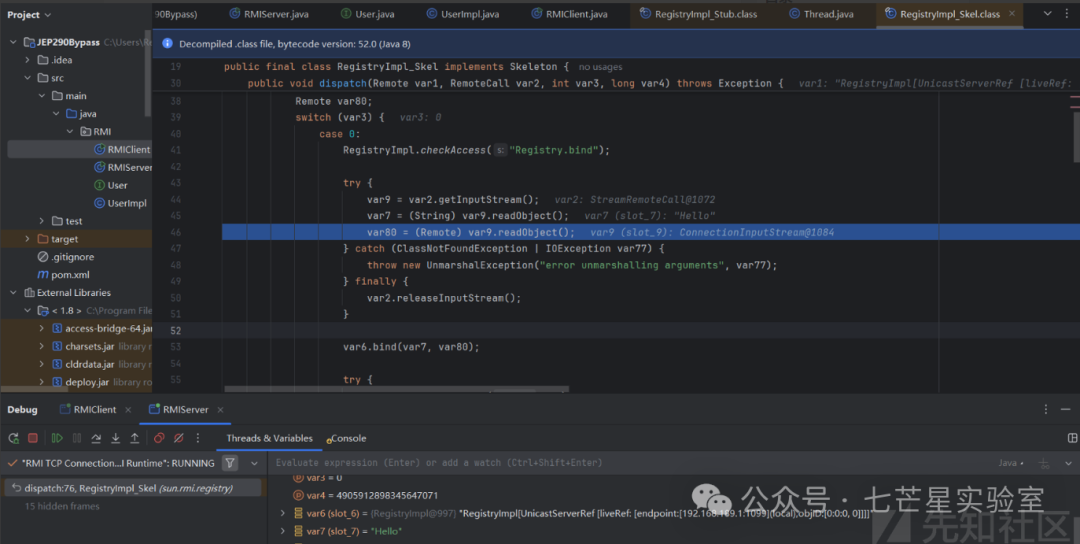Open the UserImpl.java editor tab
1080x544 pixels.
463,14
